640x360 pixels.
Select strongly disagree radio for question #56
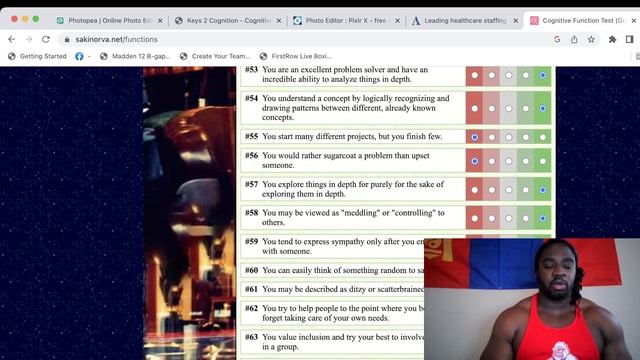(475, 161)
